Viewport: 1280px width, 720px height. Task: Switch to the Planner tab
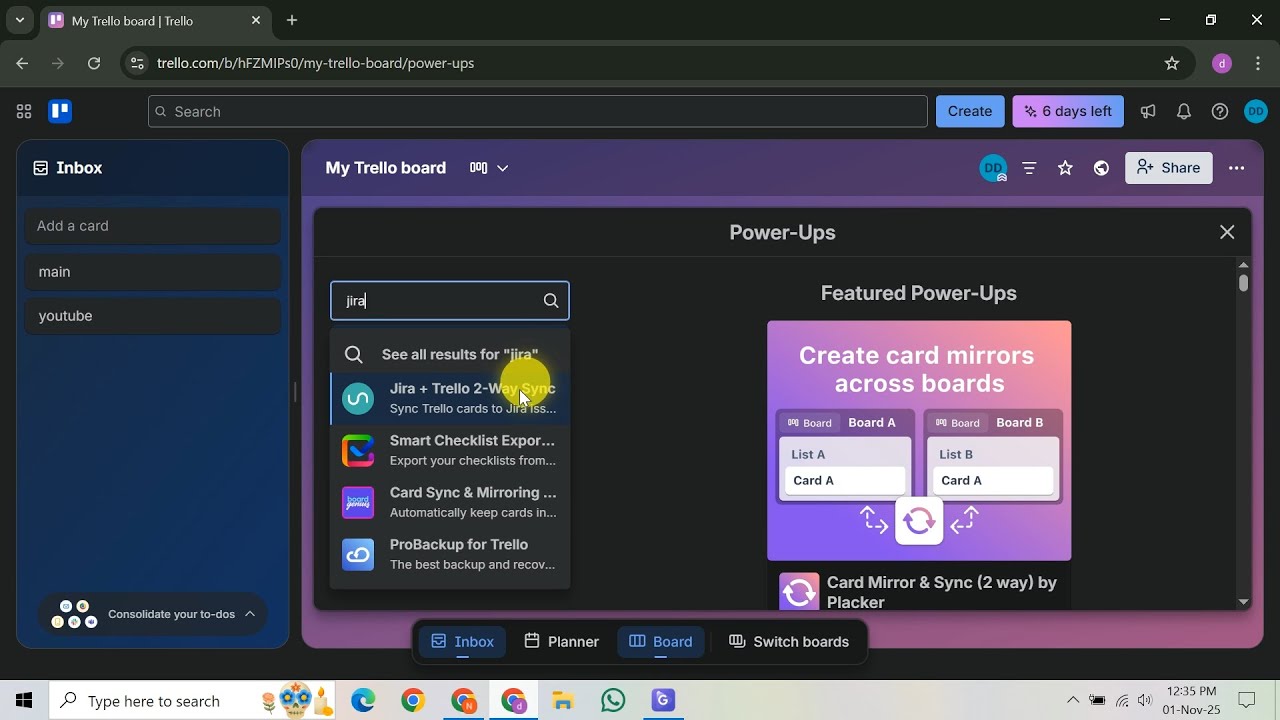click(x=561, y=642)
